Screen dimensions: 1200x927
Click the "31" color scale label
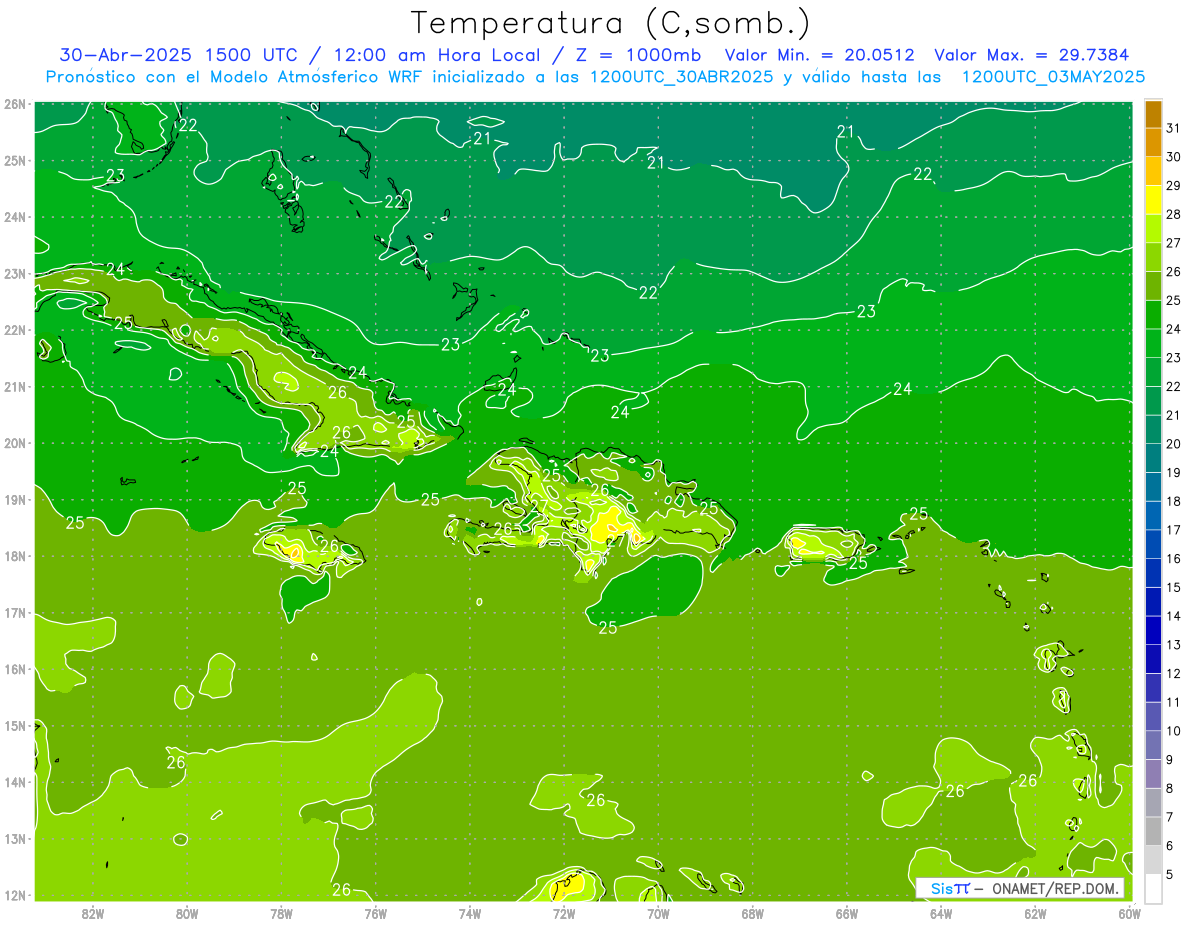click(x=1173, y=129)
